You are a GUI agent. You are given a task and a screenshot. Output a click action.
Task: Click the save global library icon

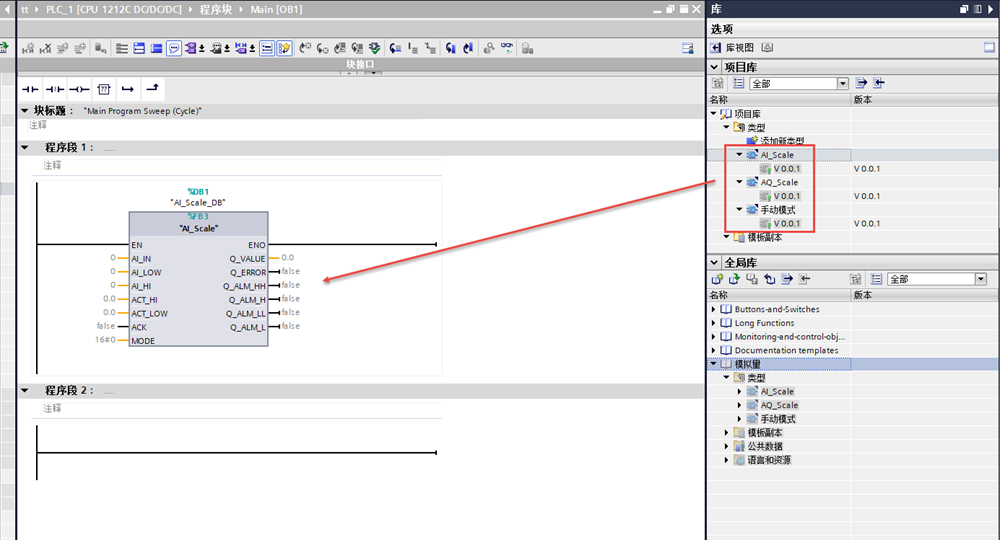click(x=752, y=279)
